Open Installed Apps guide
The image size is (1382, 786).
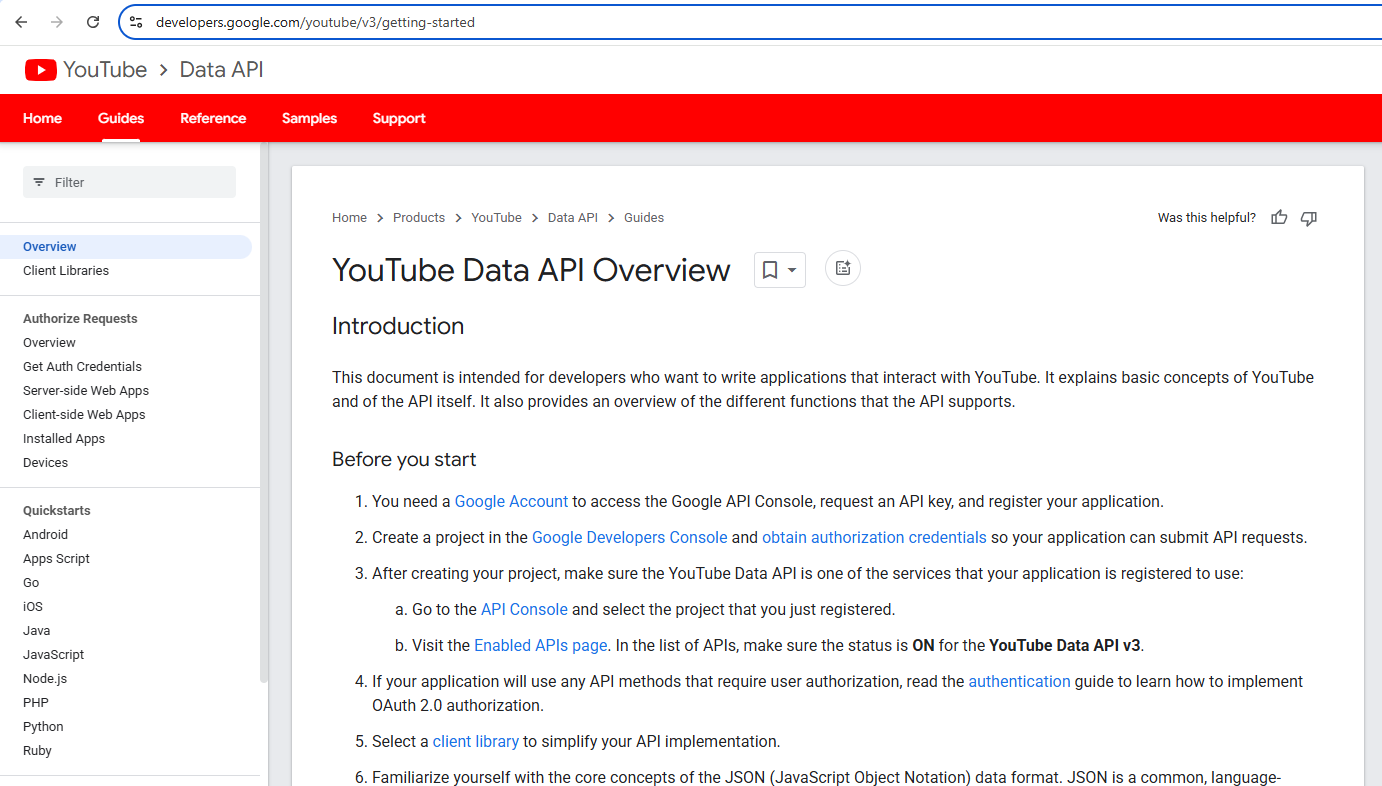[64, 439]
